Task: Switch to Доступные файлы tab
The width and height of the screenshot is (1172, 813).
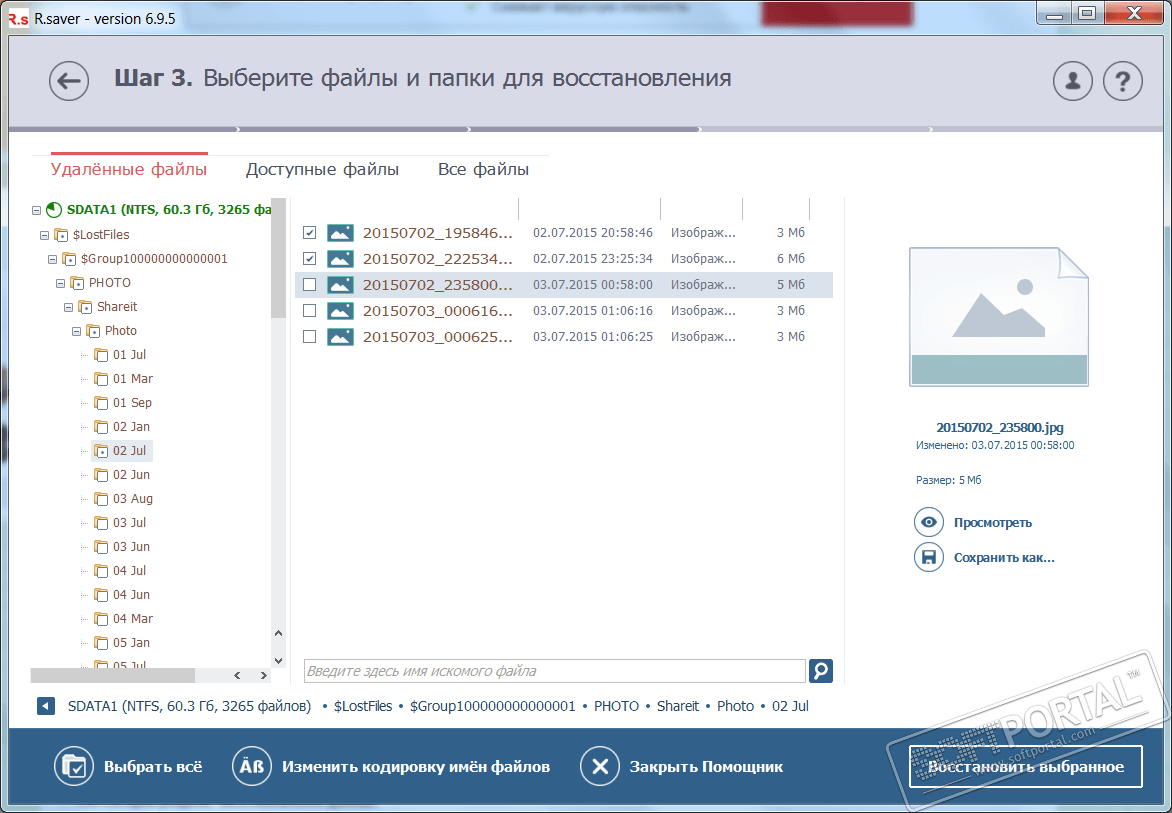Action: click(x=322, y=170)
